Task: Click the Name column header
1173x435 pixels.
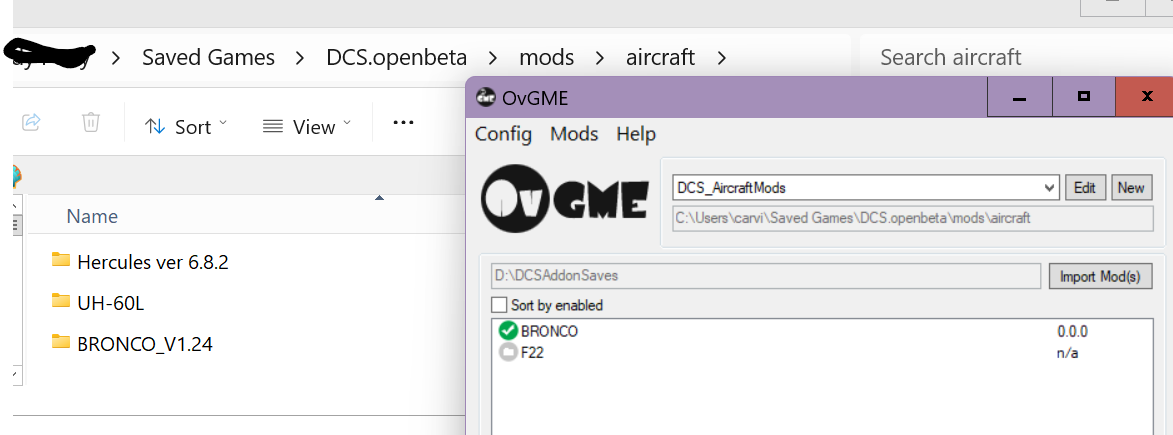Action: pyautogui.click(x=92, y=216)
